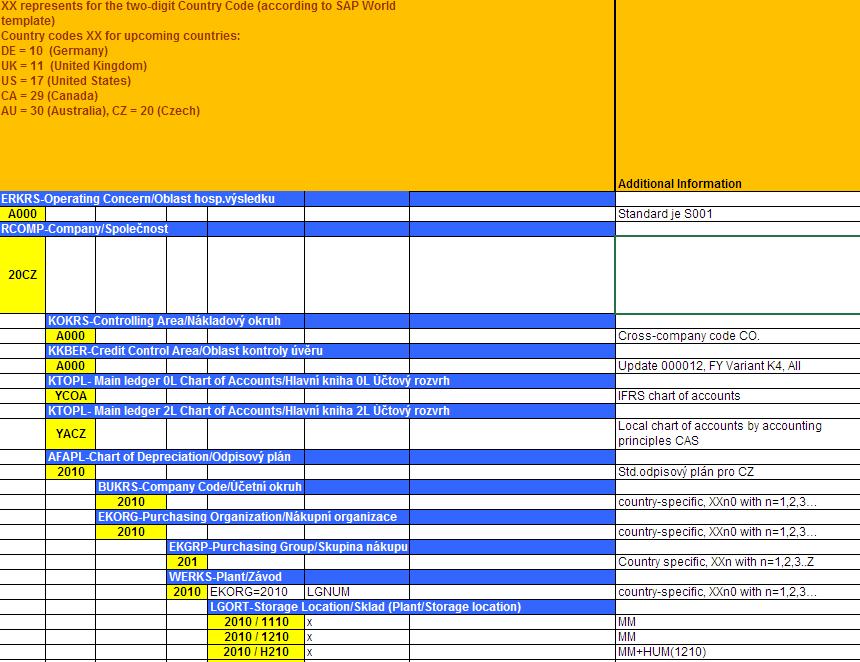Select the 2010 cell under BUKRS
The width and height of the screenshot is (860, 662).
tap(131, 502)
